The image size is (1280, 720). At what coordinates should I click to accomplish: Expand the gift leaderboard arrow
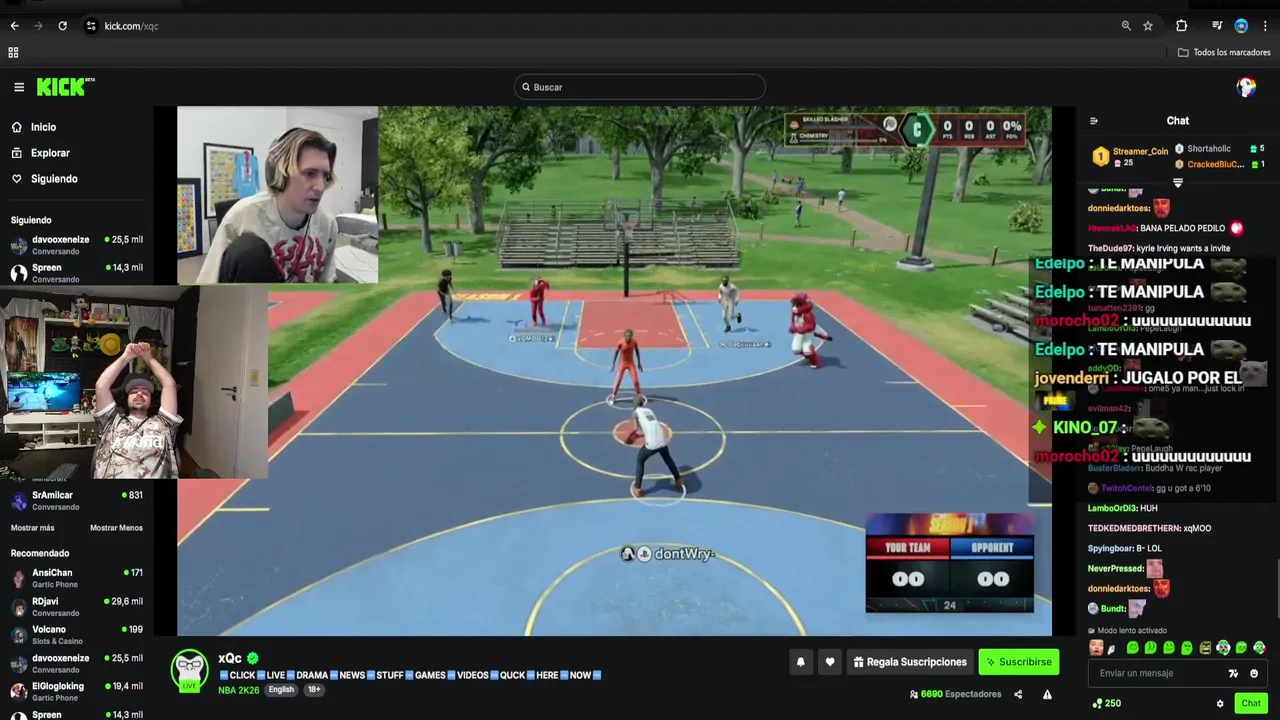1177,183
